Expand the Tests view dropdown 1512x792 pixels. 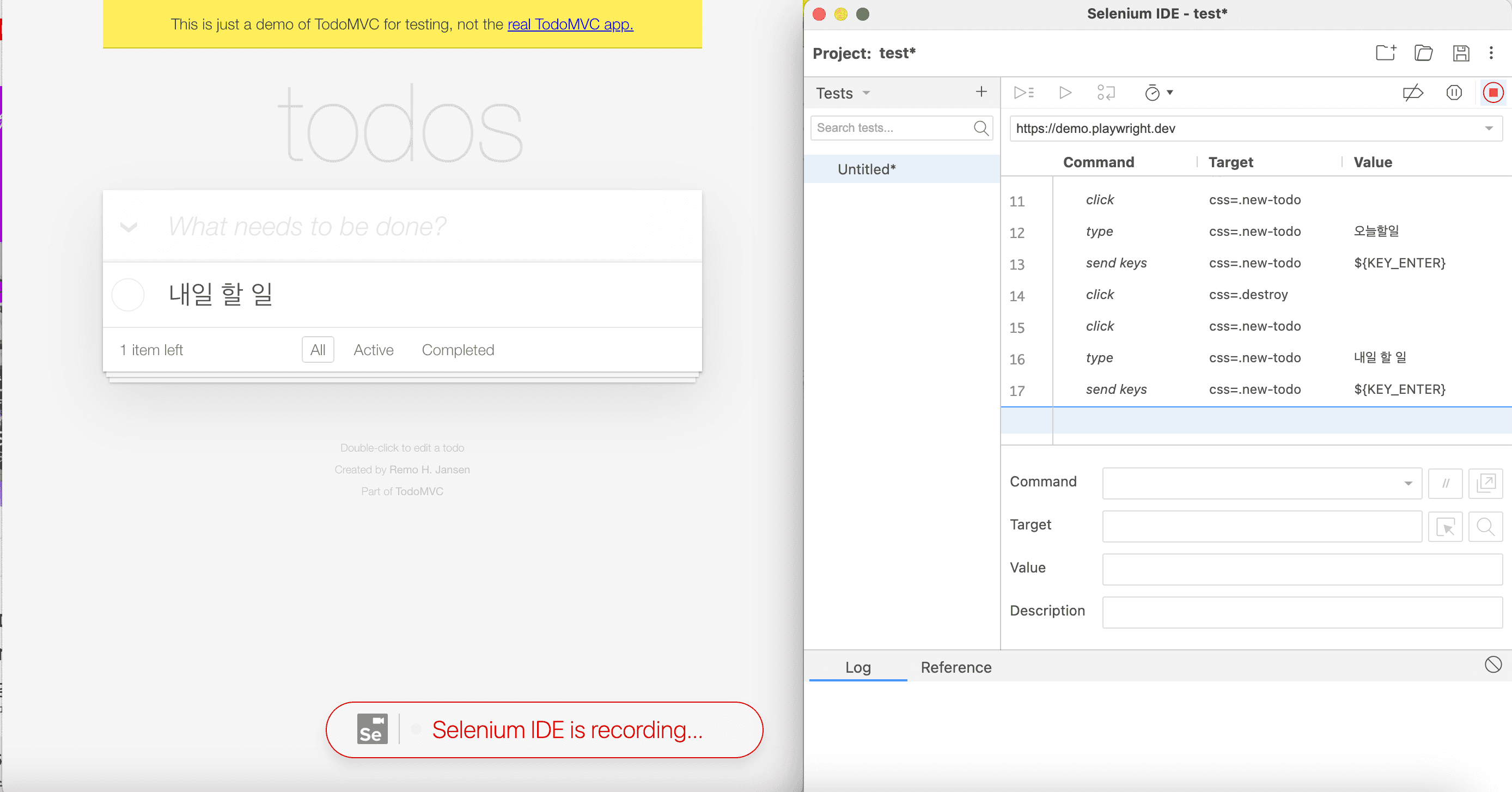click(867, 93)
